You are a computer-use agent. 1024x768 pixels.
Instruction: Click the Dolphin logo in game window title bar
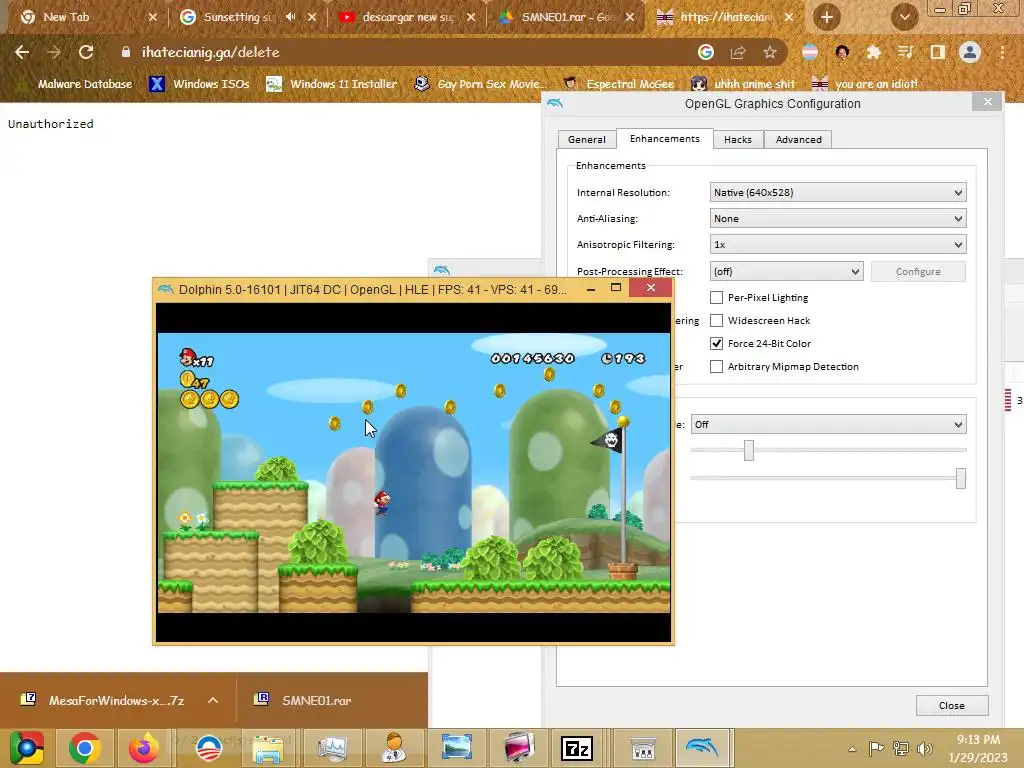click(x=165, y=289)
